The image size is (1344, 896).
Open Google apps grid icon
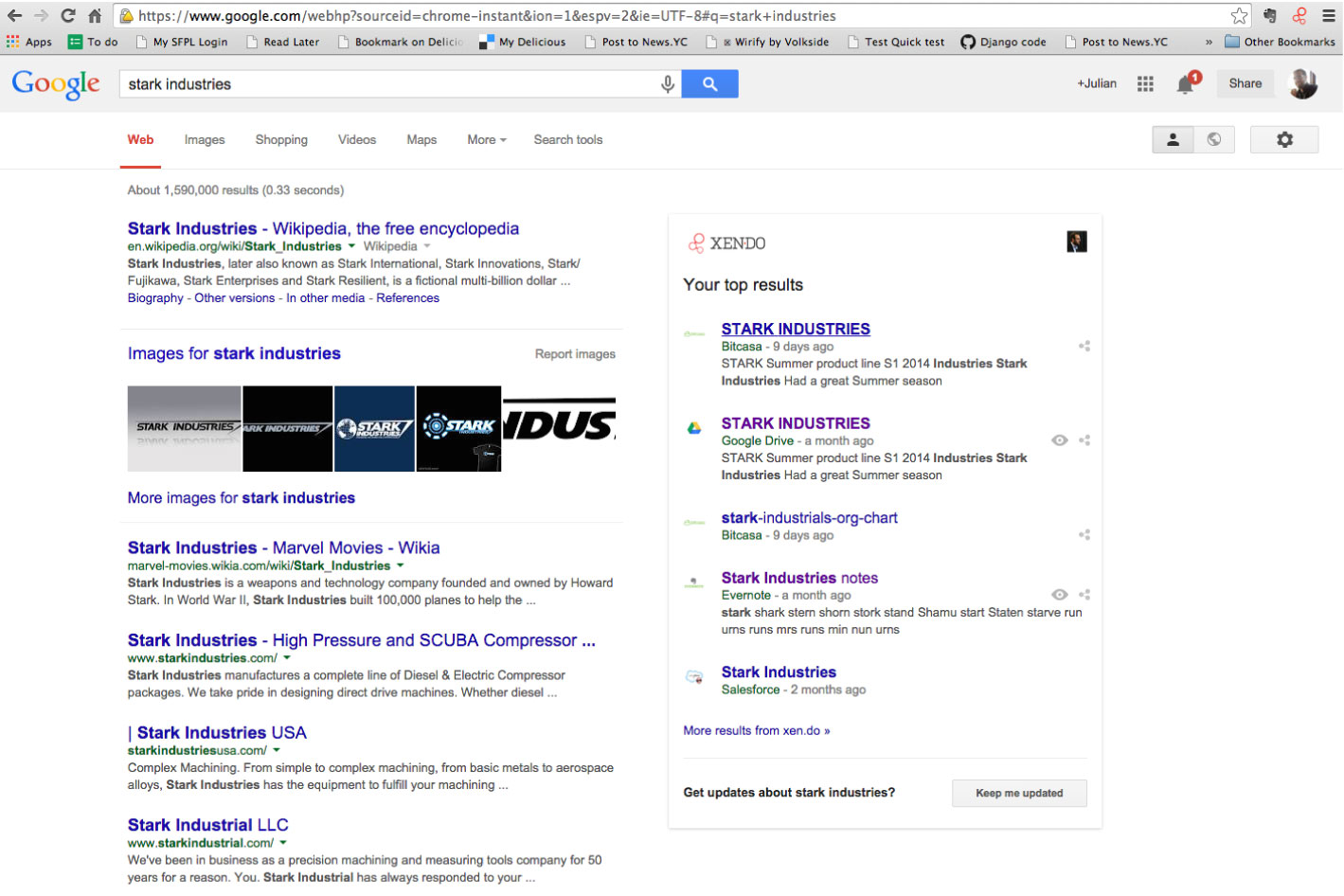pos(1145,83)
